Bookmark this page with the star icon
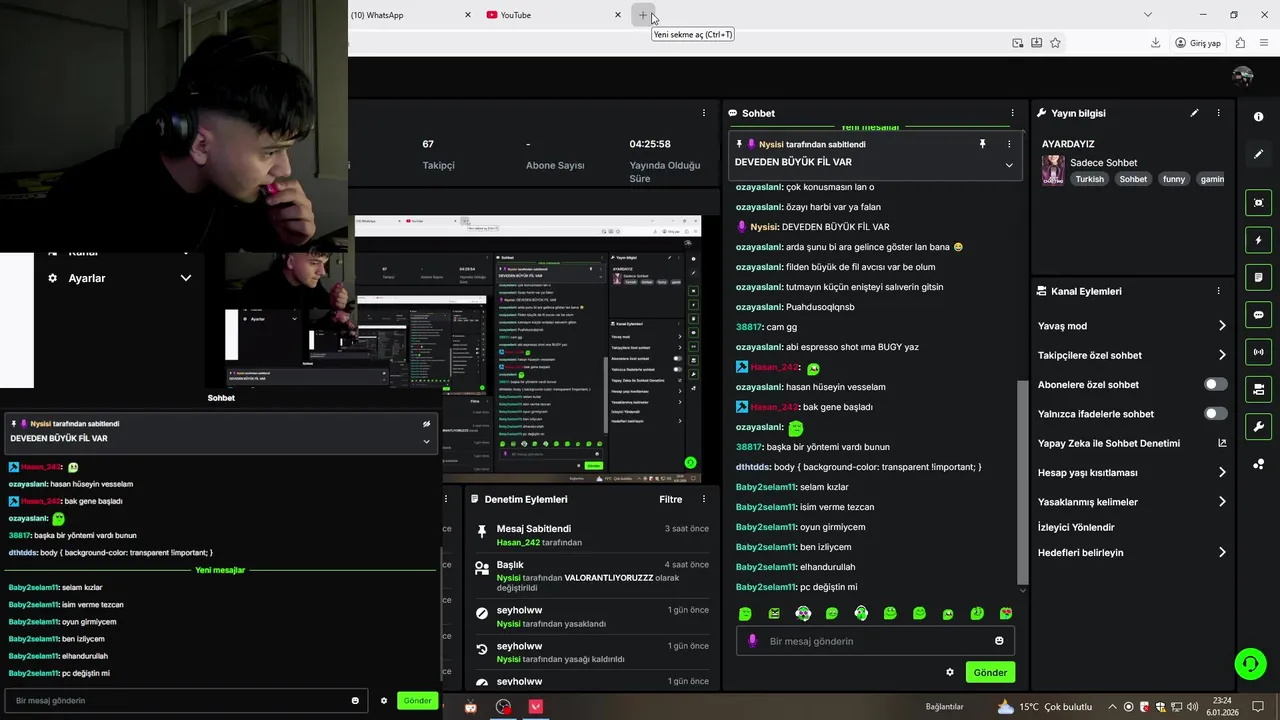1280x720 pixels. [x=1055, y=43]
